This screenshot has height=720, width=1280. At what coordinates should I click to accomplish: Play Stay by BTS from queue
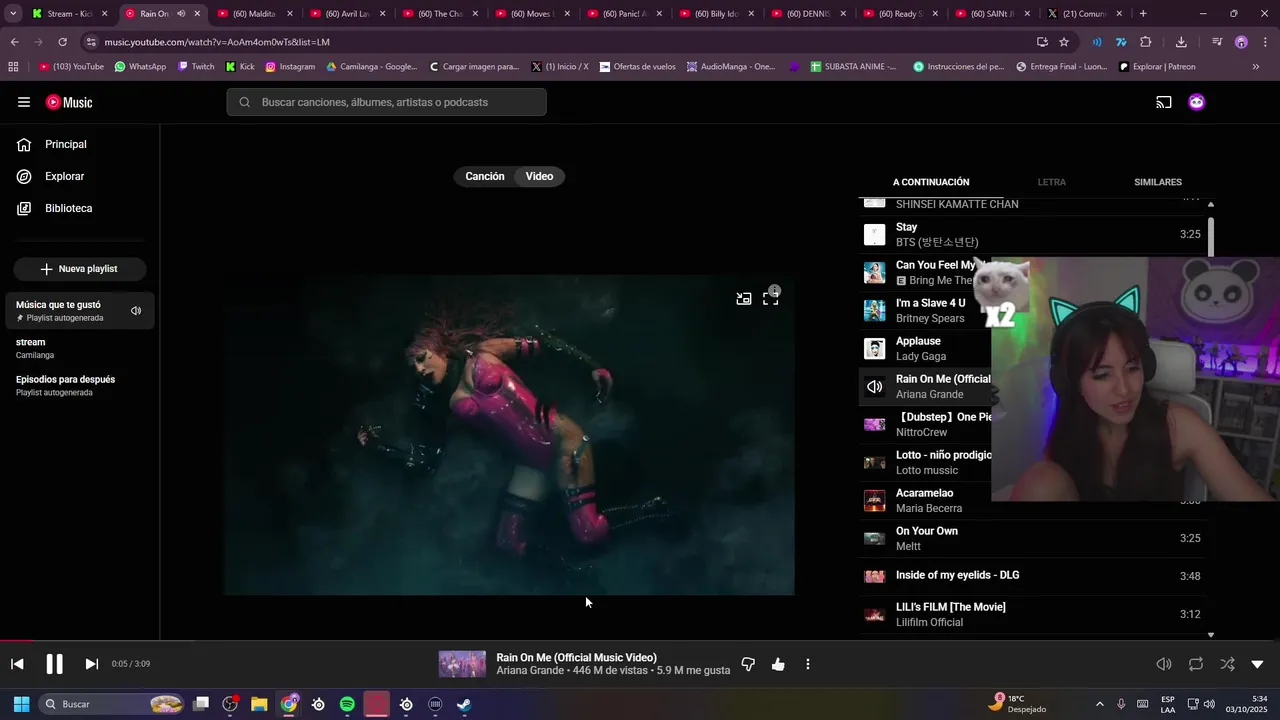pyautogui.click(x=1033, y=234)
